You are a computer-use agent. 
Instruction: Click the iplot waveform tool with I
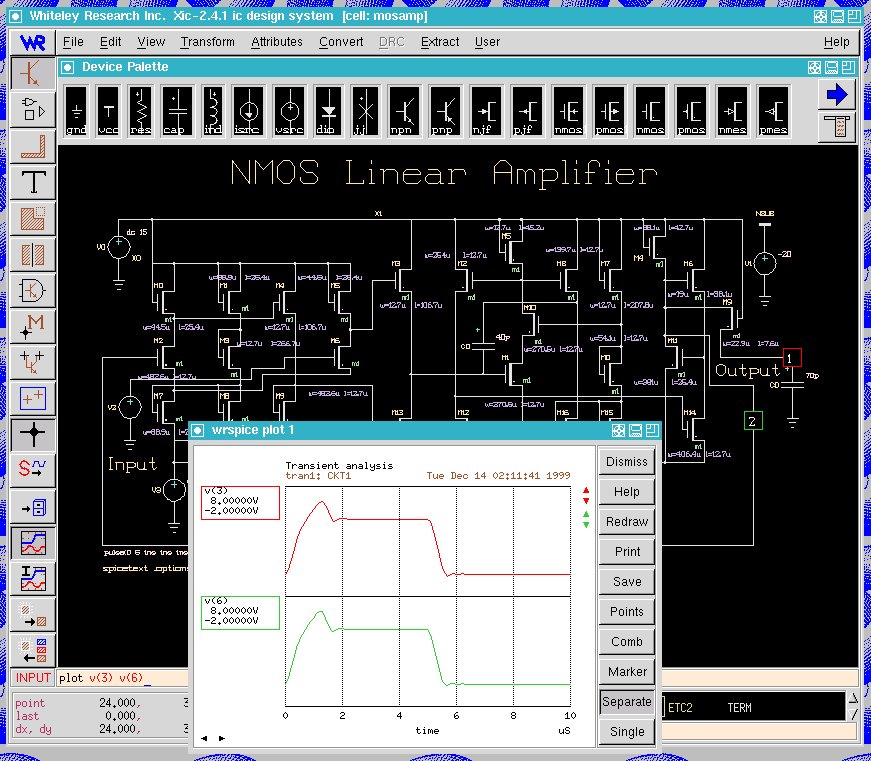coord(33,578)
